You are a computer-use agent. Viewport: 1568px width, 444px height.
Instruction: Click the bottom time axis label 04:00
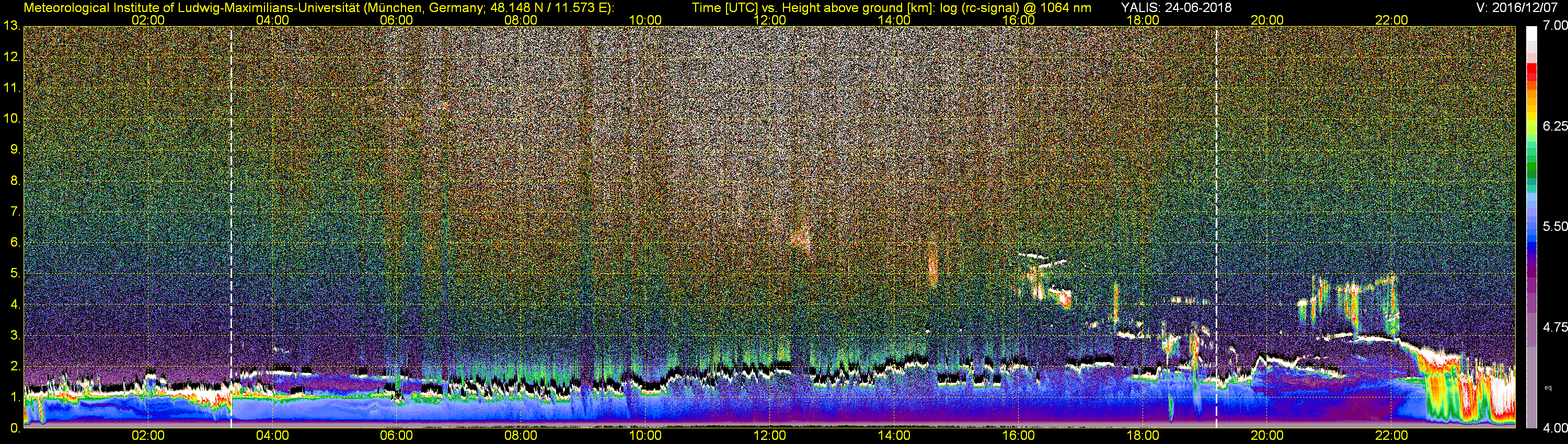[272, 436]
